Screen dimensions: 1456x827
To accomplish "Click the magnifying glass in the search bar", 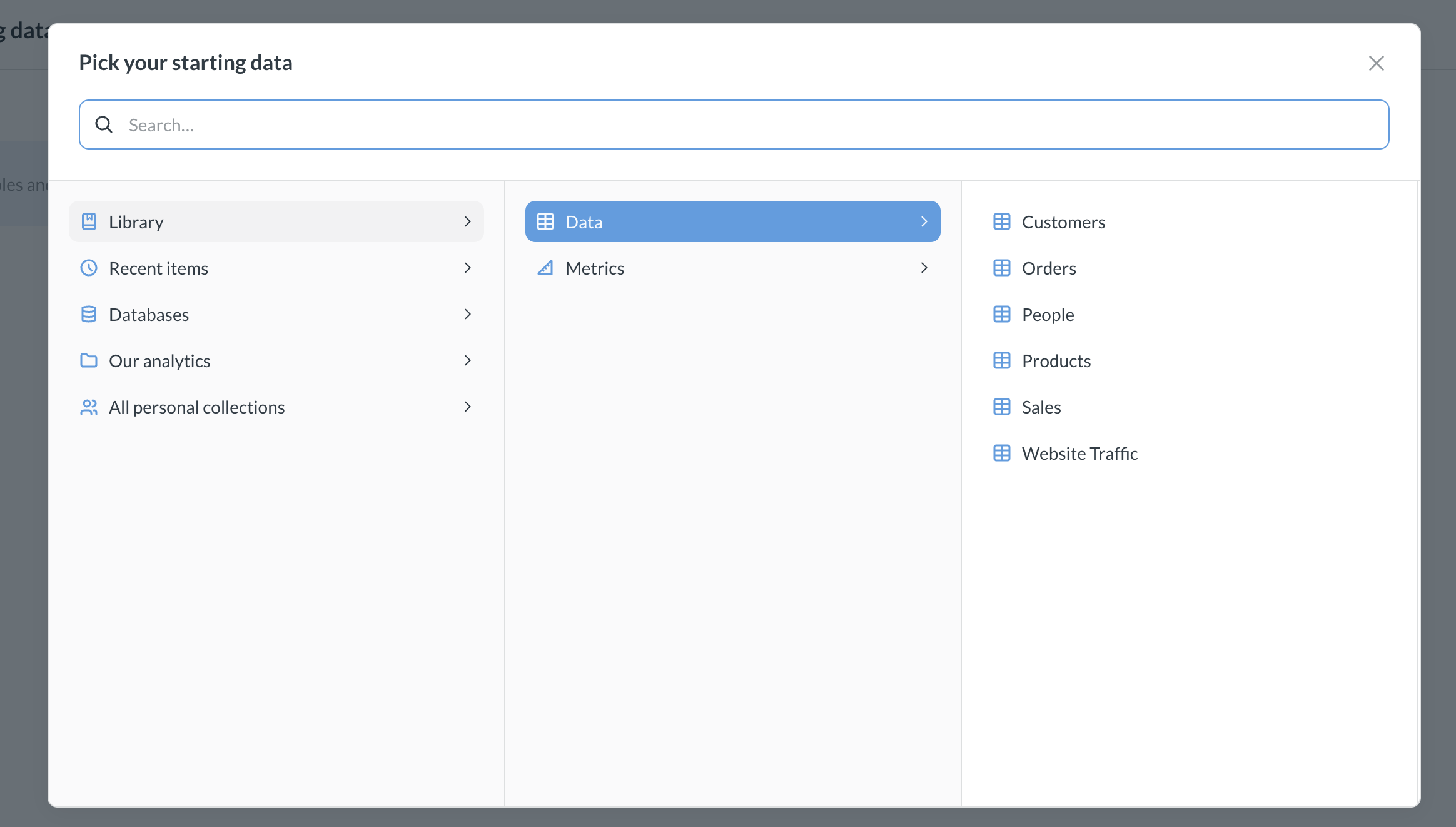I will tap(104, 124).
